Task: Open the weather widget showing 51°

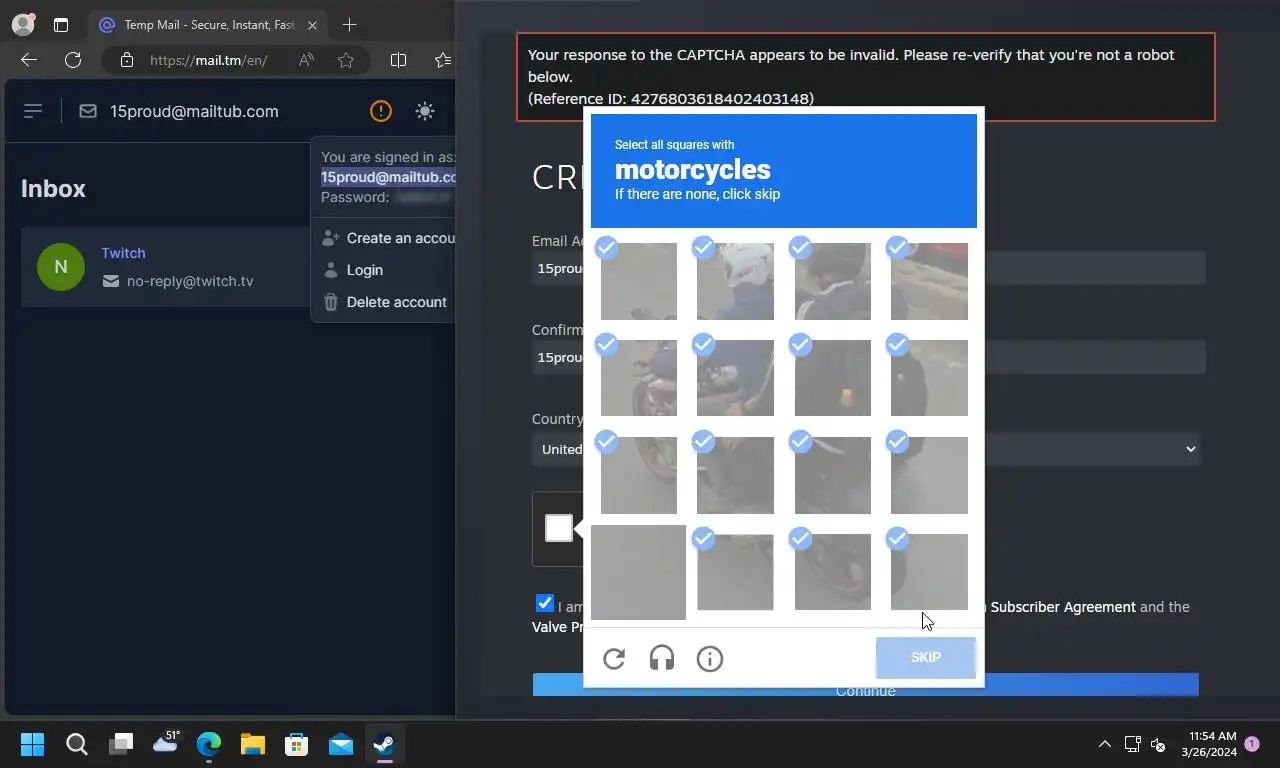Action: pos(165,742)
